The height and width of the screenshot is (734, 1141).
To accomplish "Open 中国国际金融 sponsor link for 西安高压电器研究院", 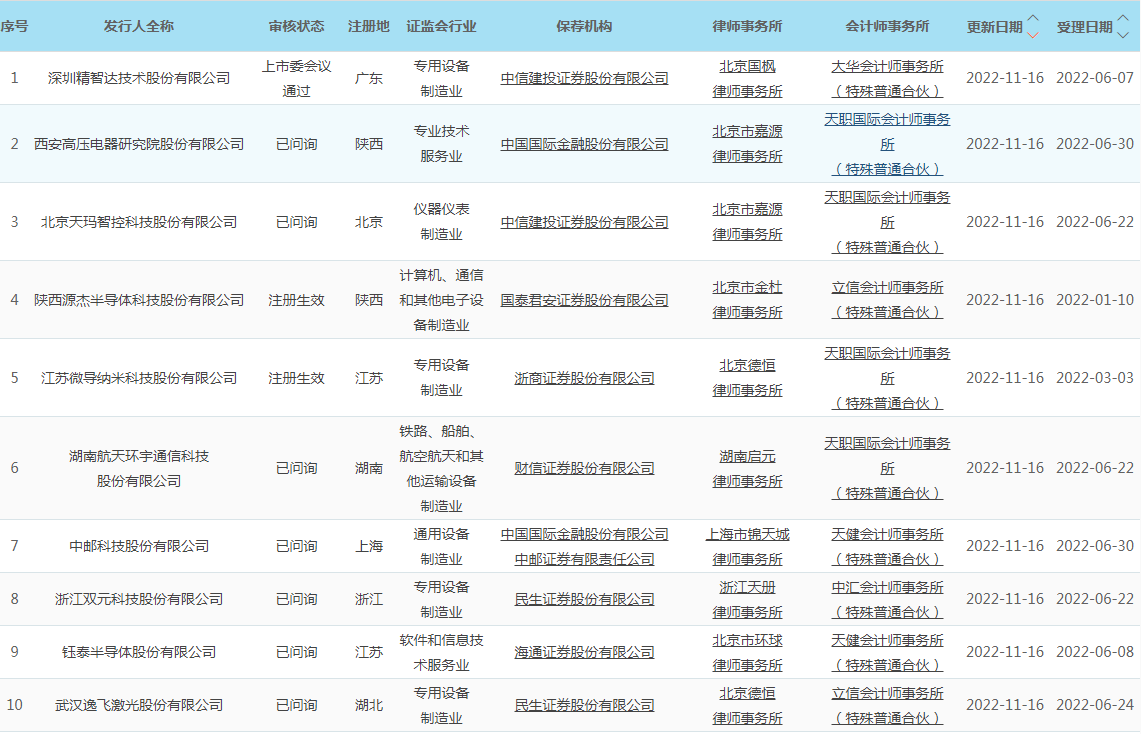I will [x=584, y=144].
